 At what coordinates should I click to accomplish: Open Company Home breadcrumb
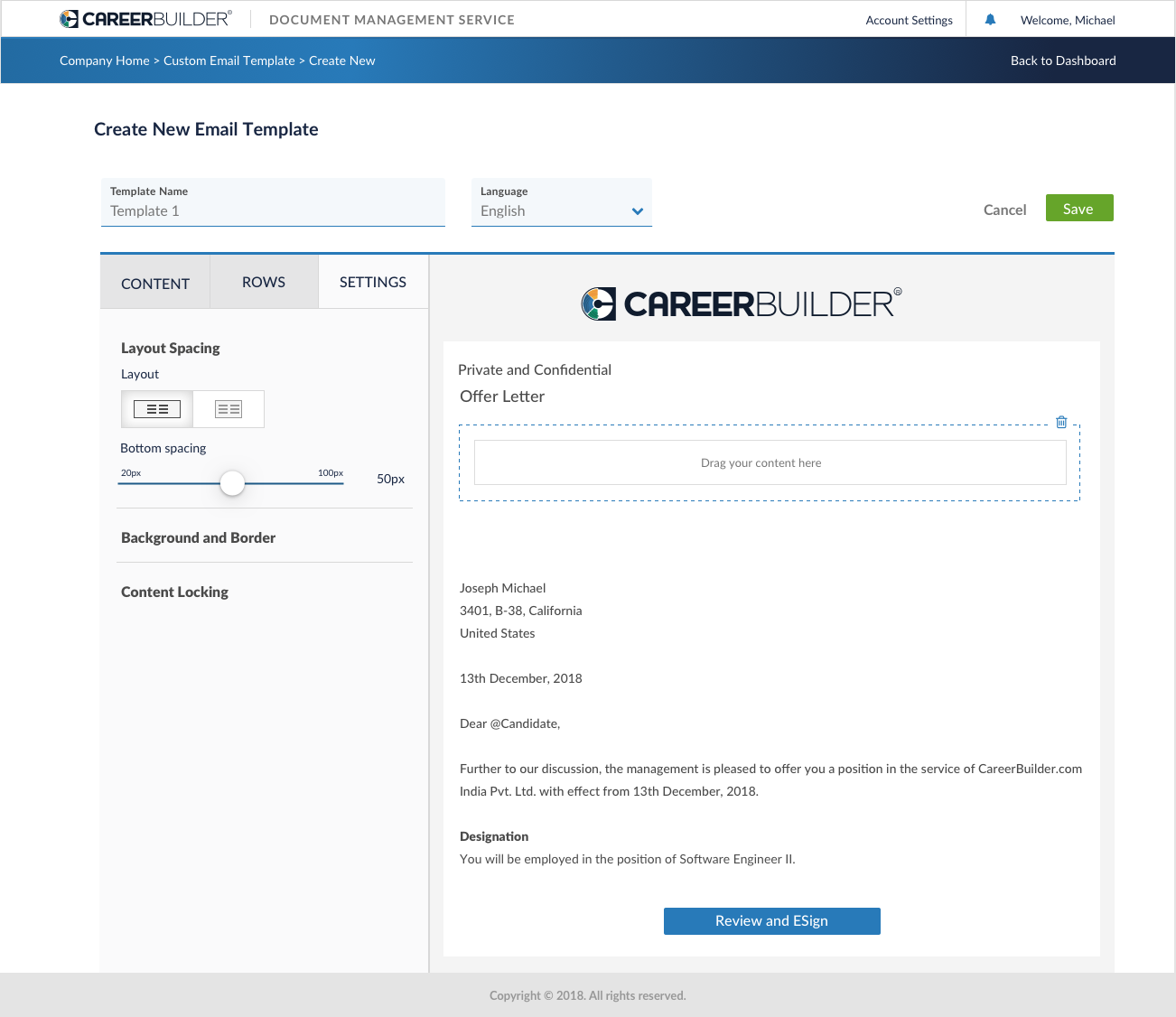[105, 61]
